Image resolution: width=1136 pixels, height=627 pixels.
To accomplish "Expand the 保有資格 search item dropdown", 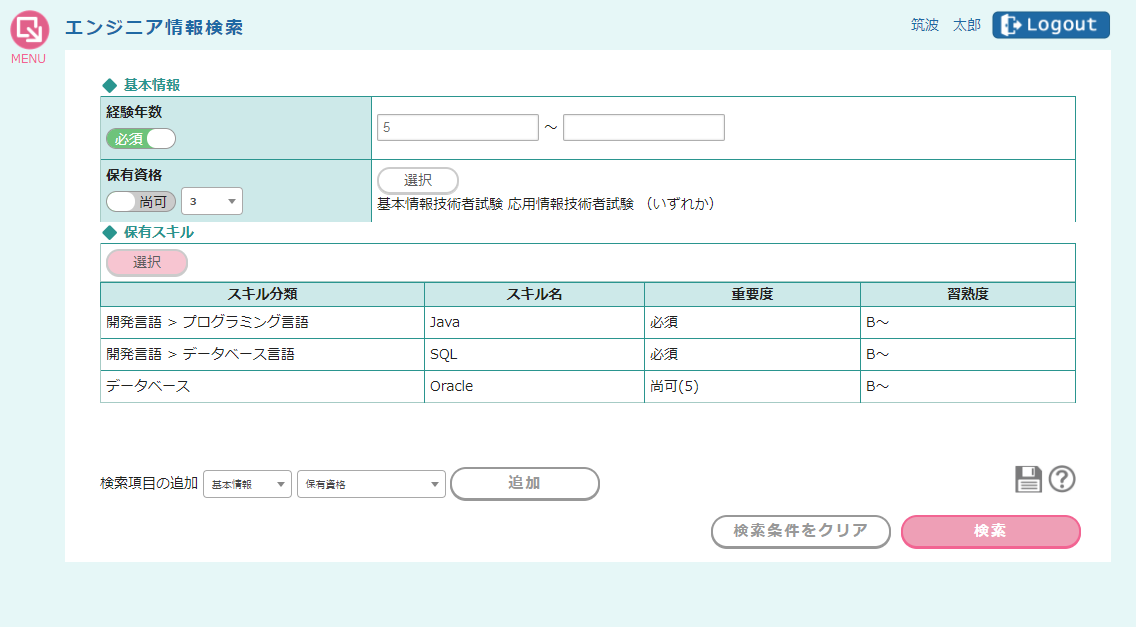I will [370, 484].
